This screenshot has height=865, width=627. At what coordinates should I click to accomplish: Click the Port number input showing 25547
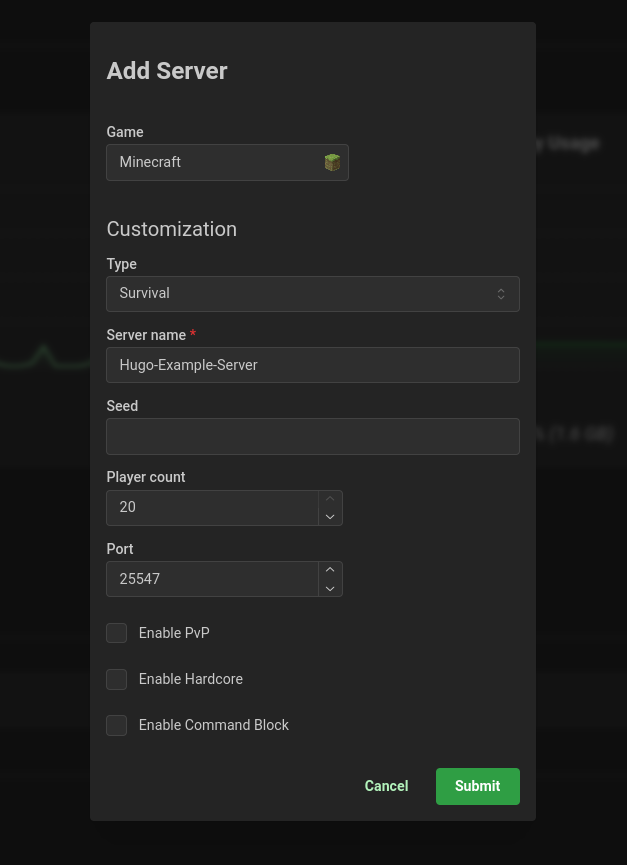pos(212,579)
